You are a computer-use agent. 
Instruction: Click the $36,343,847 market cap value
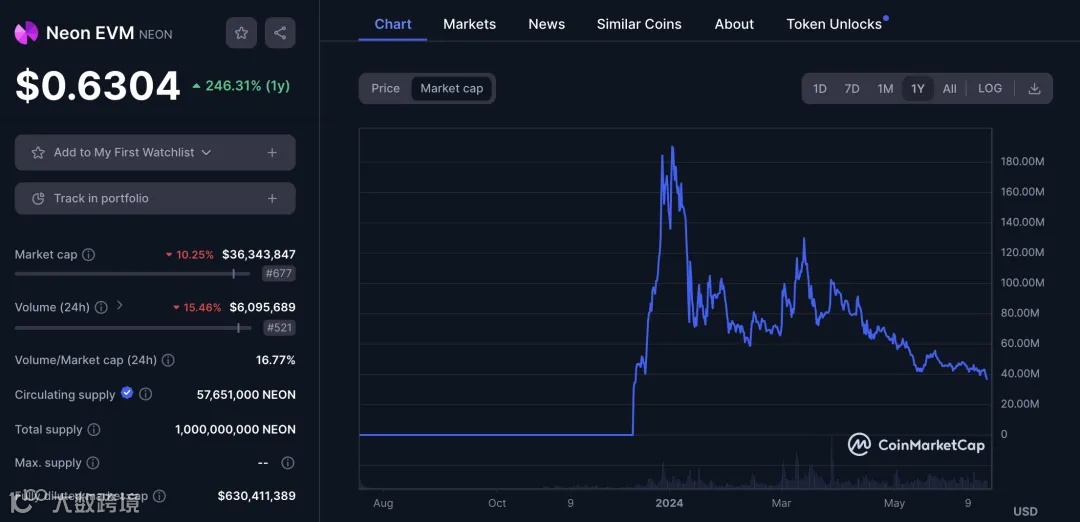coord(258,254)
